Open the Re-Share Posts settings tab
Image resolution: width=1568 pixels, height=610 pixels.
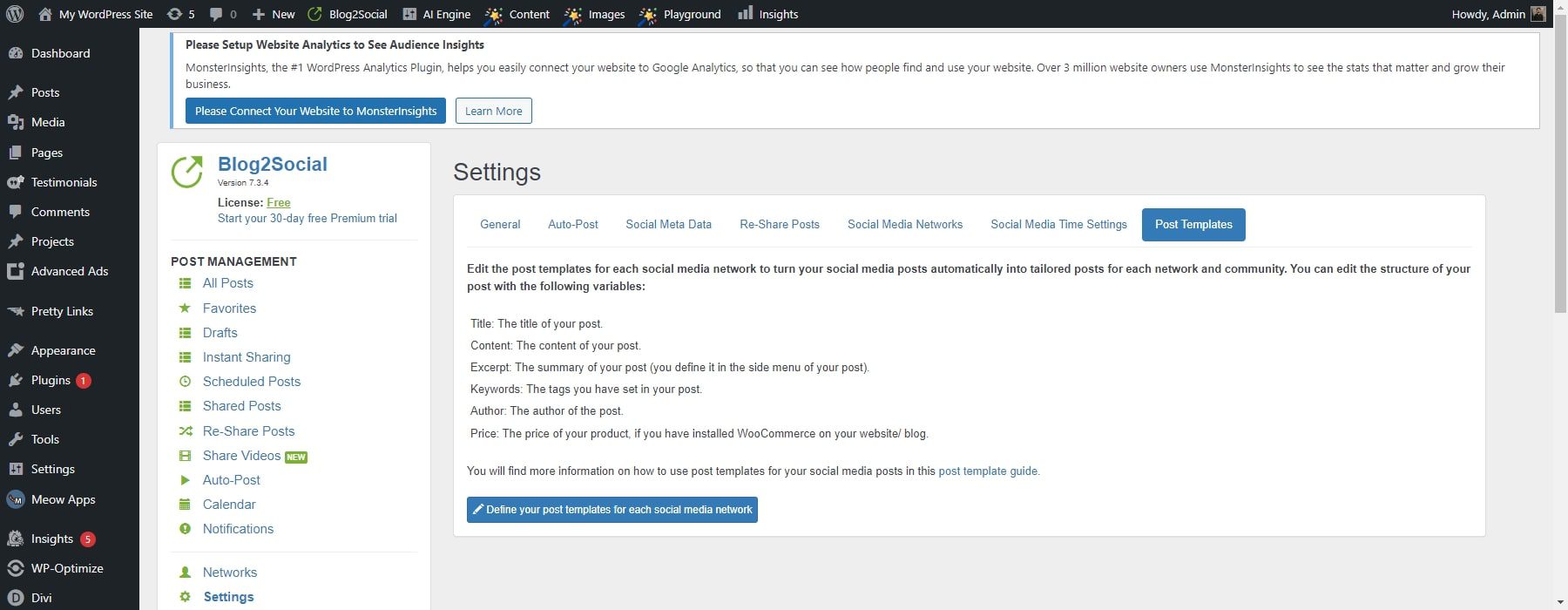tap(780, 224)
